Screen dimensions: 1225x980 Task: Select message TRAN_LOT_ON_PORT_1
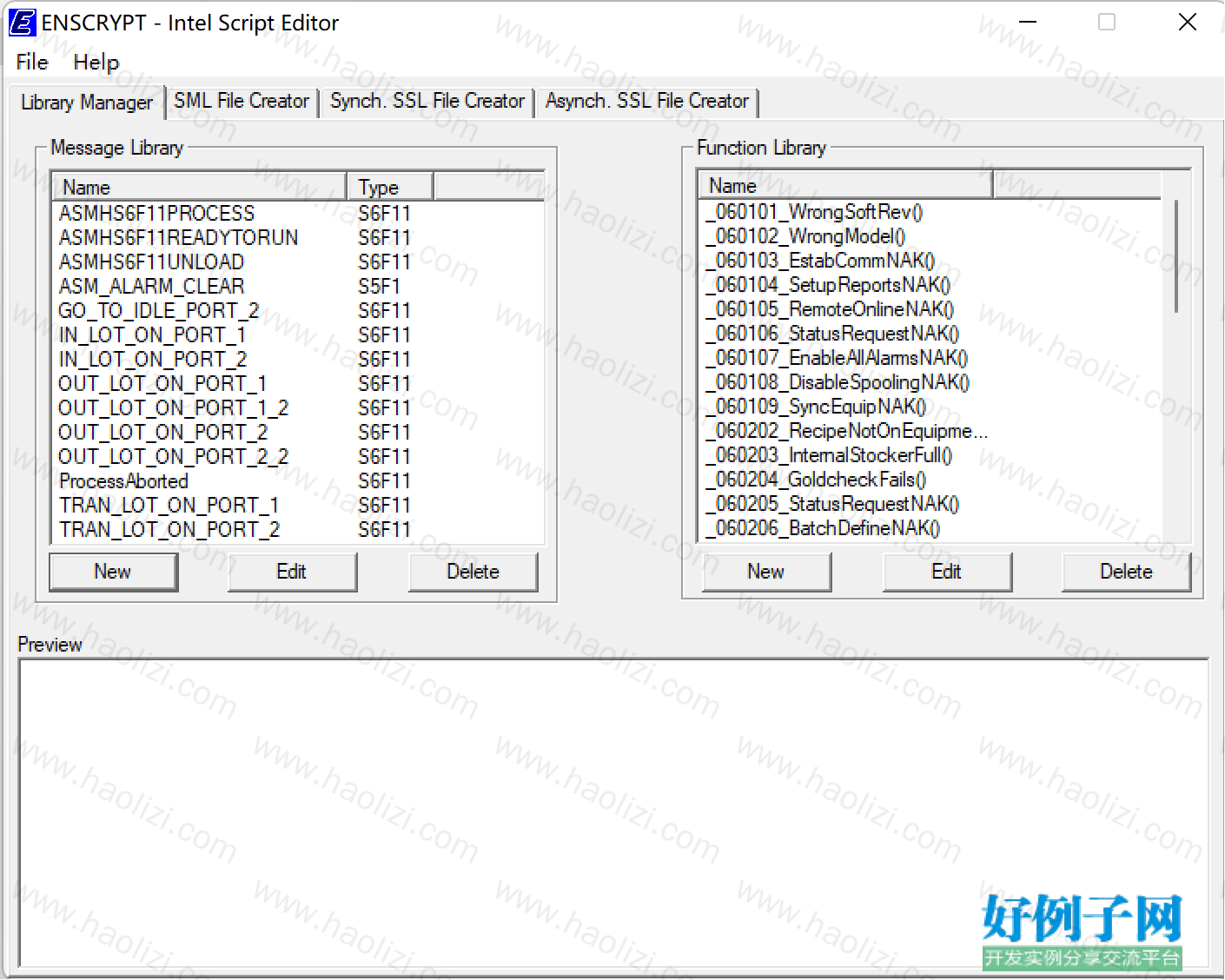click(x=169, y=506)
